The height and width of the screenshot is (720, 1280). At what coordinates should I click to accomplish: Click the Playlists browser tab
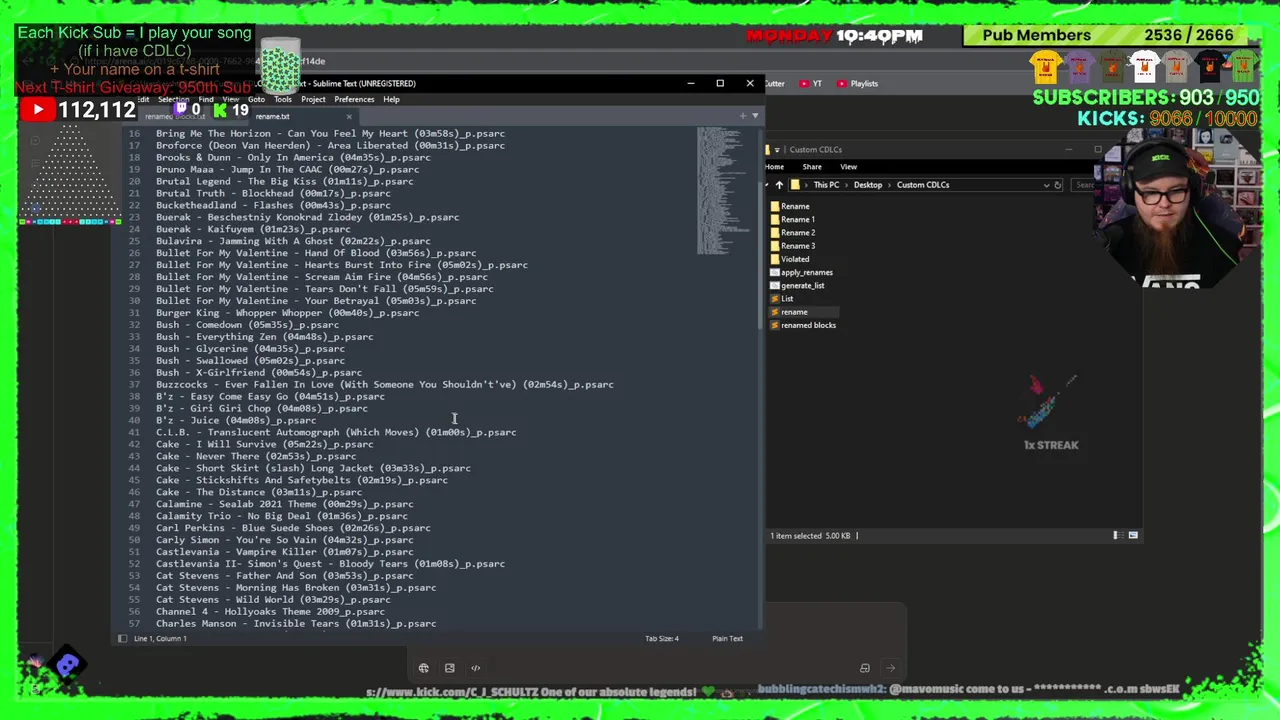click(858, 84)
